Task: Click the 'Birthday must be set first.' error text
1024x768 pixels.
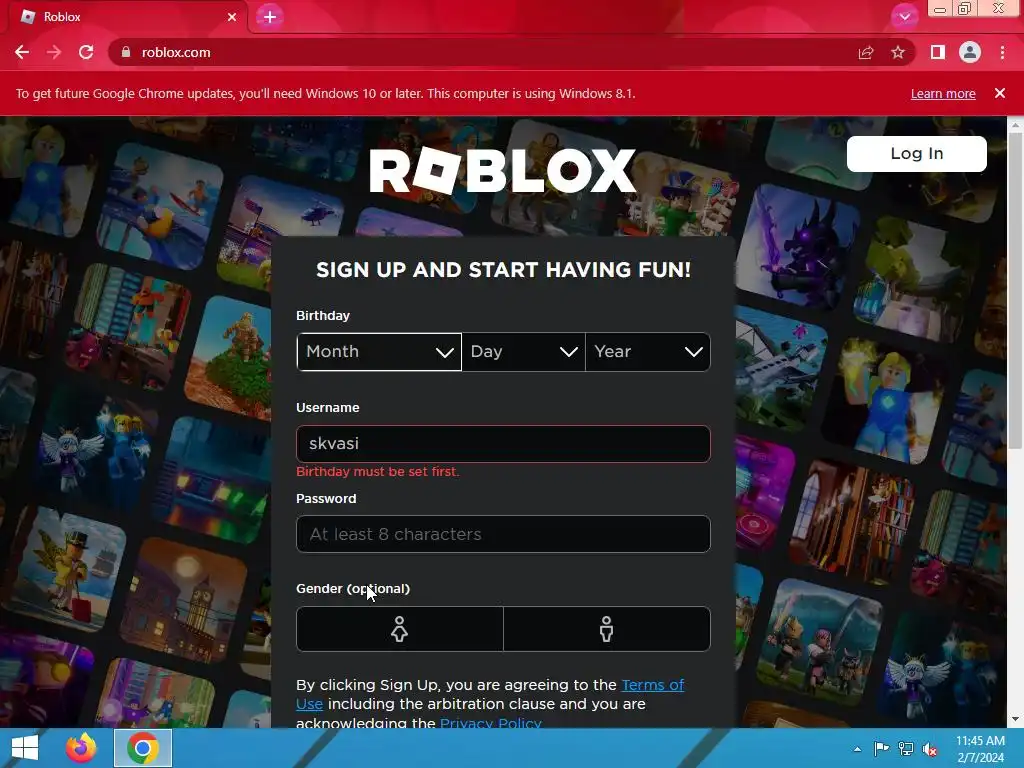Action: [x=377, y=472]
